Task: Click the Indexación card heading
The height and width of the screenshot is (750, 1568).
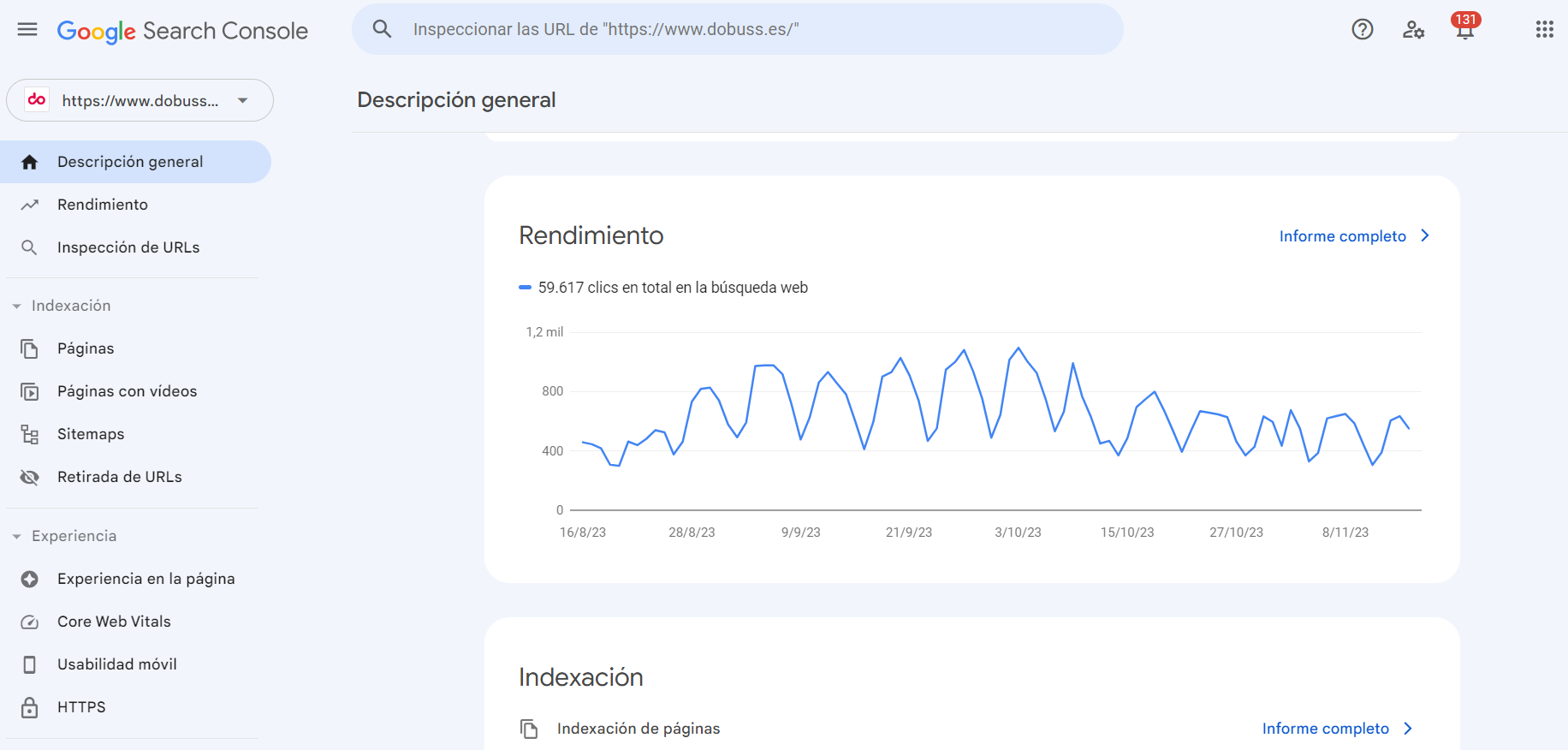Action: (x=581, y=677)
